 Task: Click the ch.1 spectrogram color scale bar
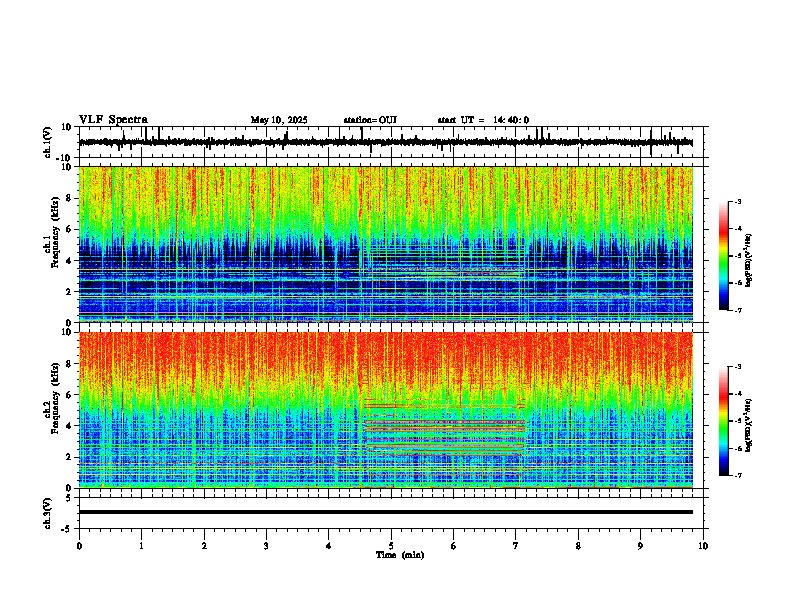pos(723,256)
